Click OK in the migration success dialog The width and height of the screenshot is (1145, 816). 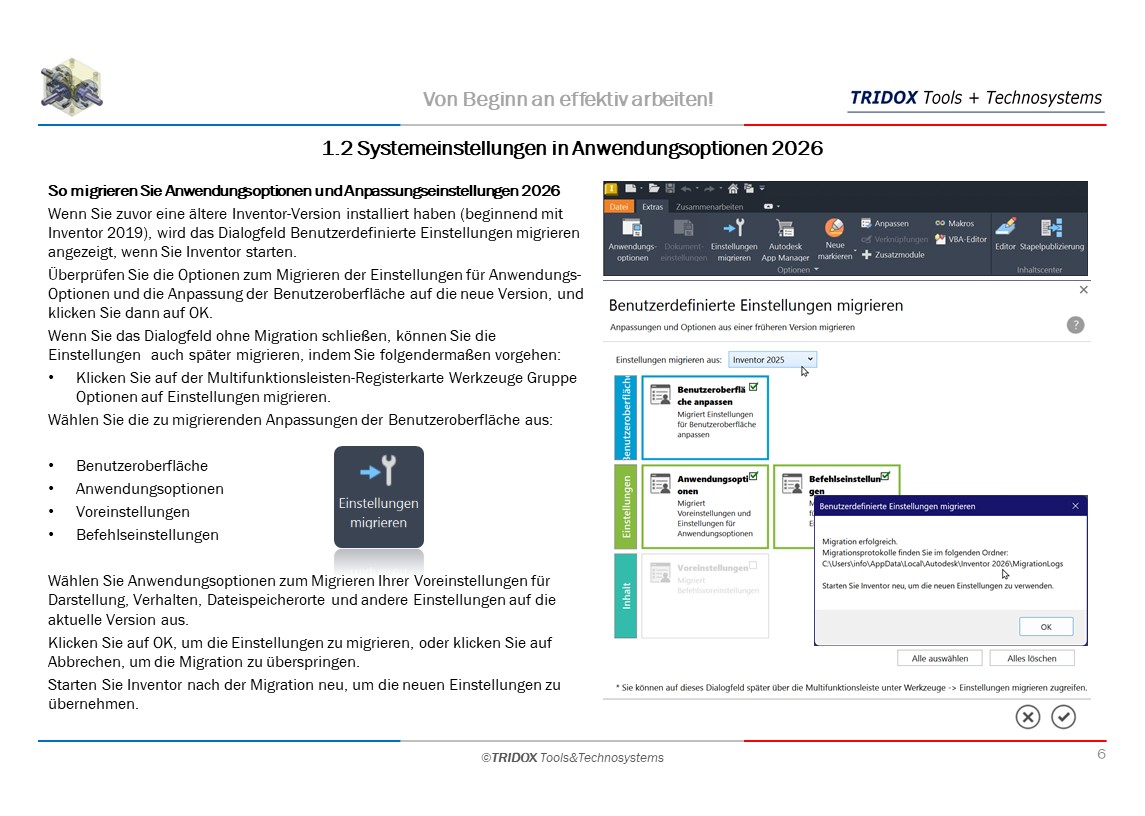point(1046,627)
